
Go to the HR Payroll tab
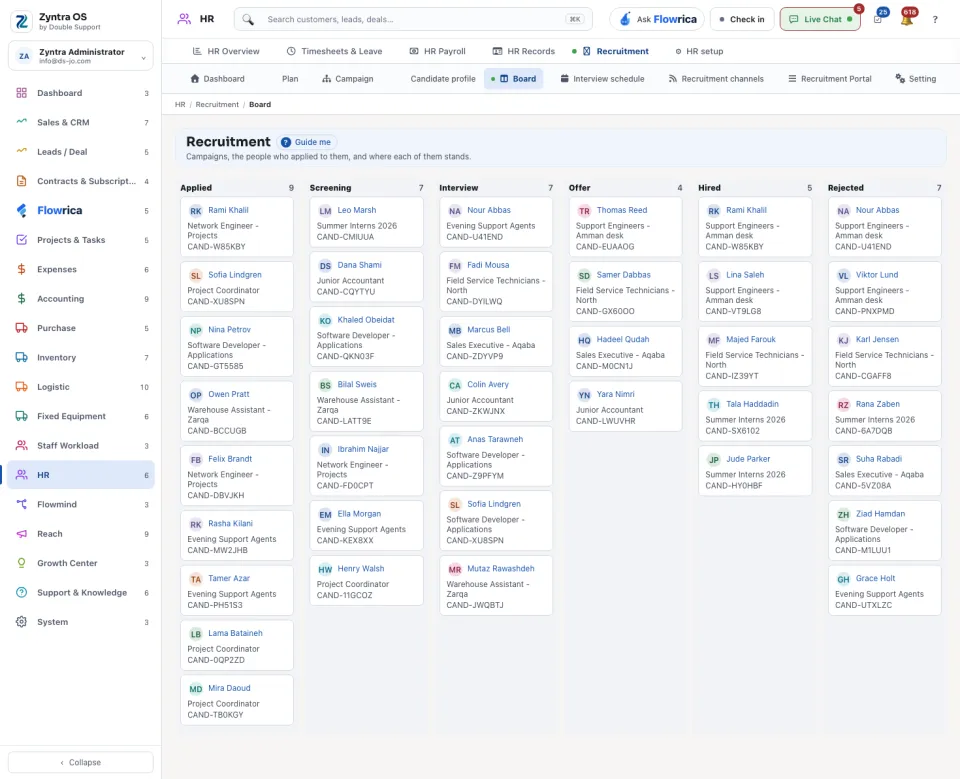point(437,51)
